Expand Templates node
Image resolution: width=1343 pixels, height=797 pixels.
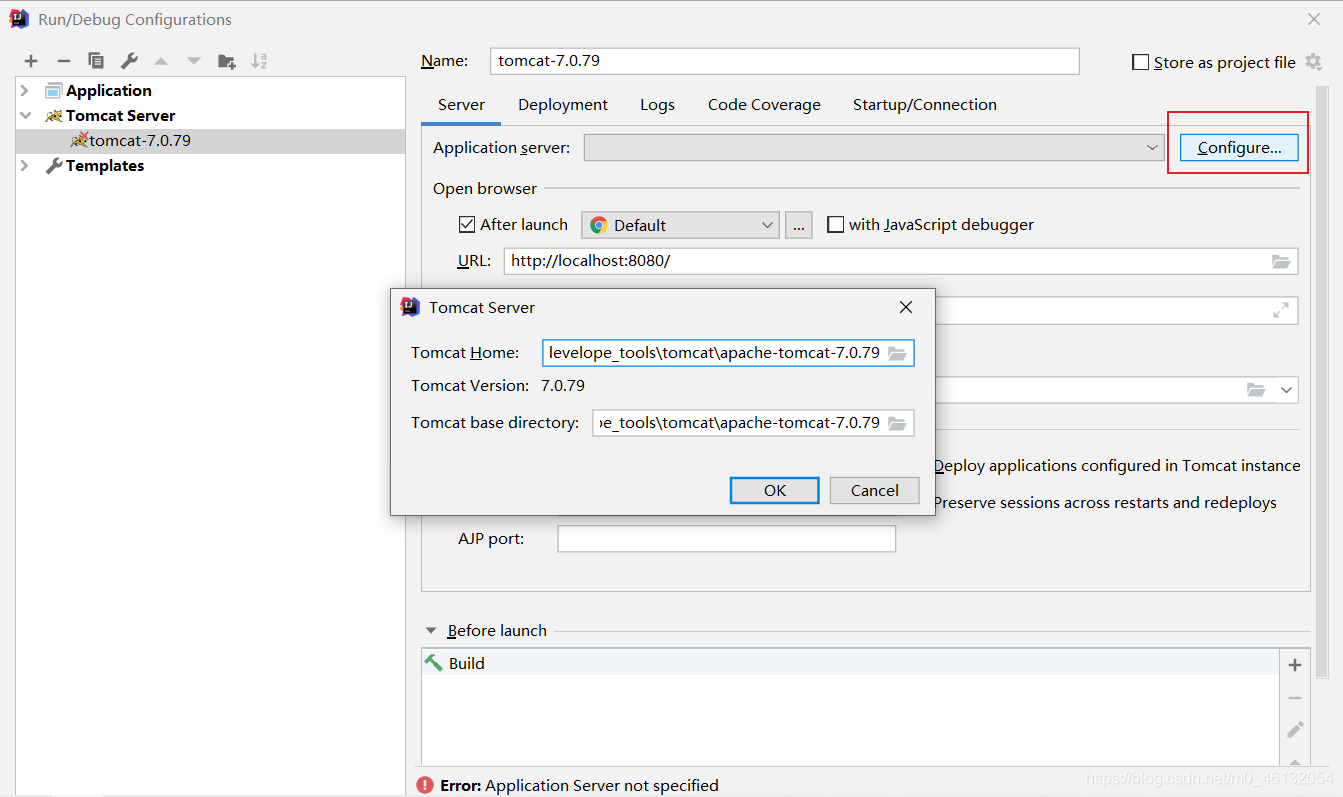click(x=25, y=165)
